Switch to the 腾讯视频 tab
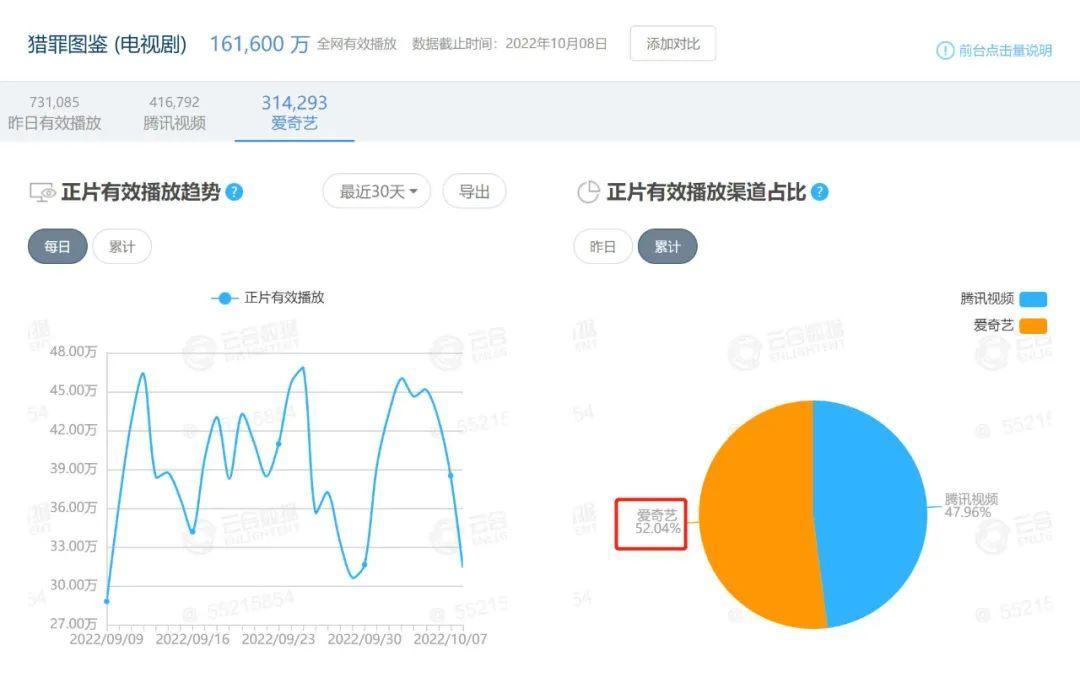1080x678 pixels. [174, 112]
